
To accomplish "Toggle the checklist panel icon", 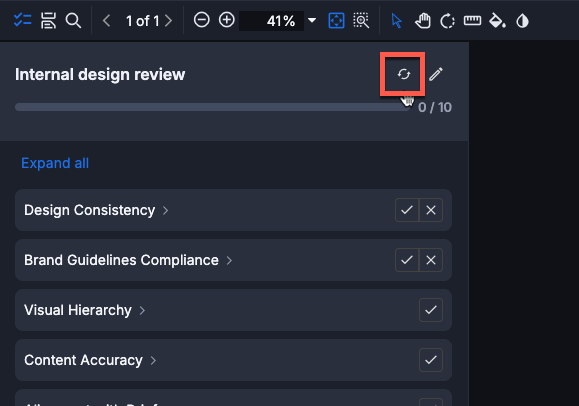I will 22,20.
